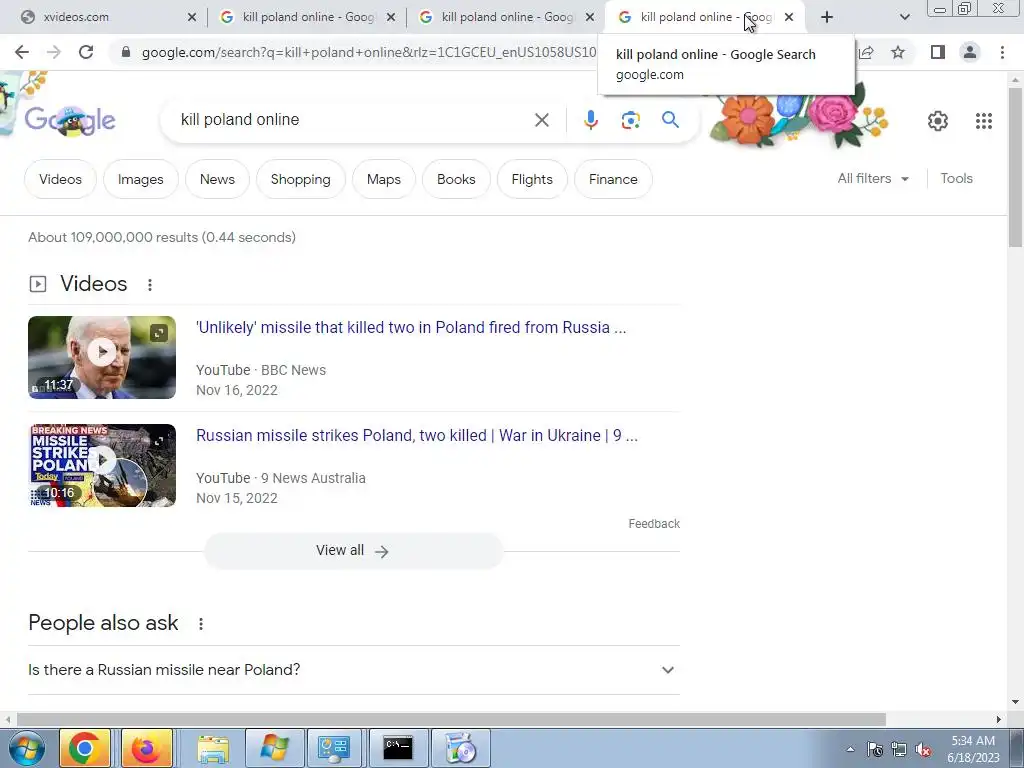Open the media disc taskbar icon
Viewport: 1024px width, 768px height.
tap(460, 748)
